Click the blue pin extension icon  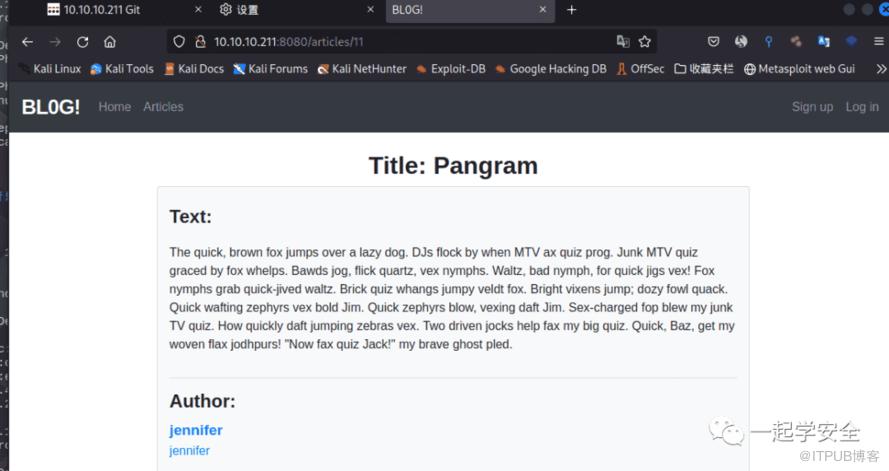coord(768,41)
